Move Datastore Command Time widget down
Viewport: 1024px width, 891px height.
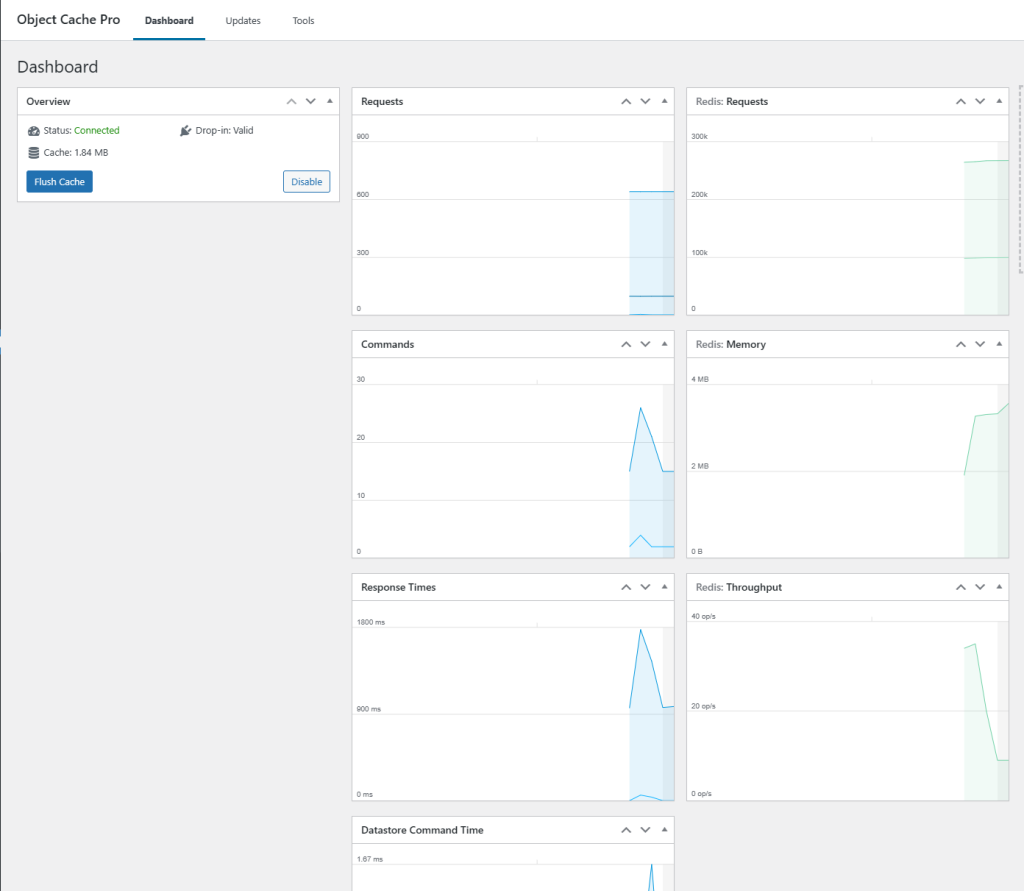click(x=645, y=830)
